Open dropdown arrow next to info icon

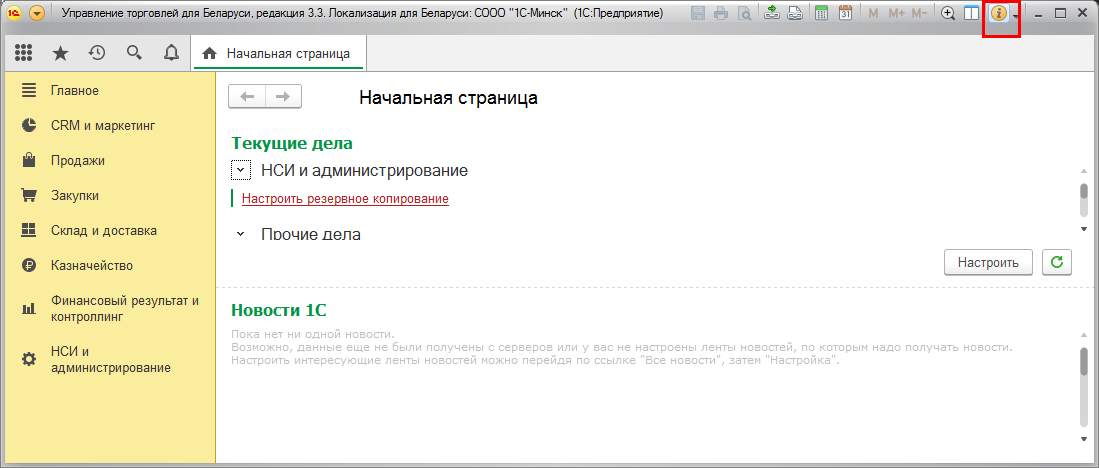click(x=1015, y=16)
